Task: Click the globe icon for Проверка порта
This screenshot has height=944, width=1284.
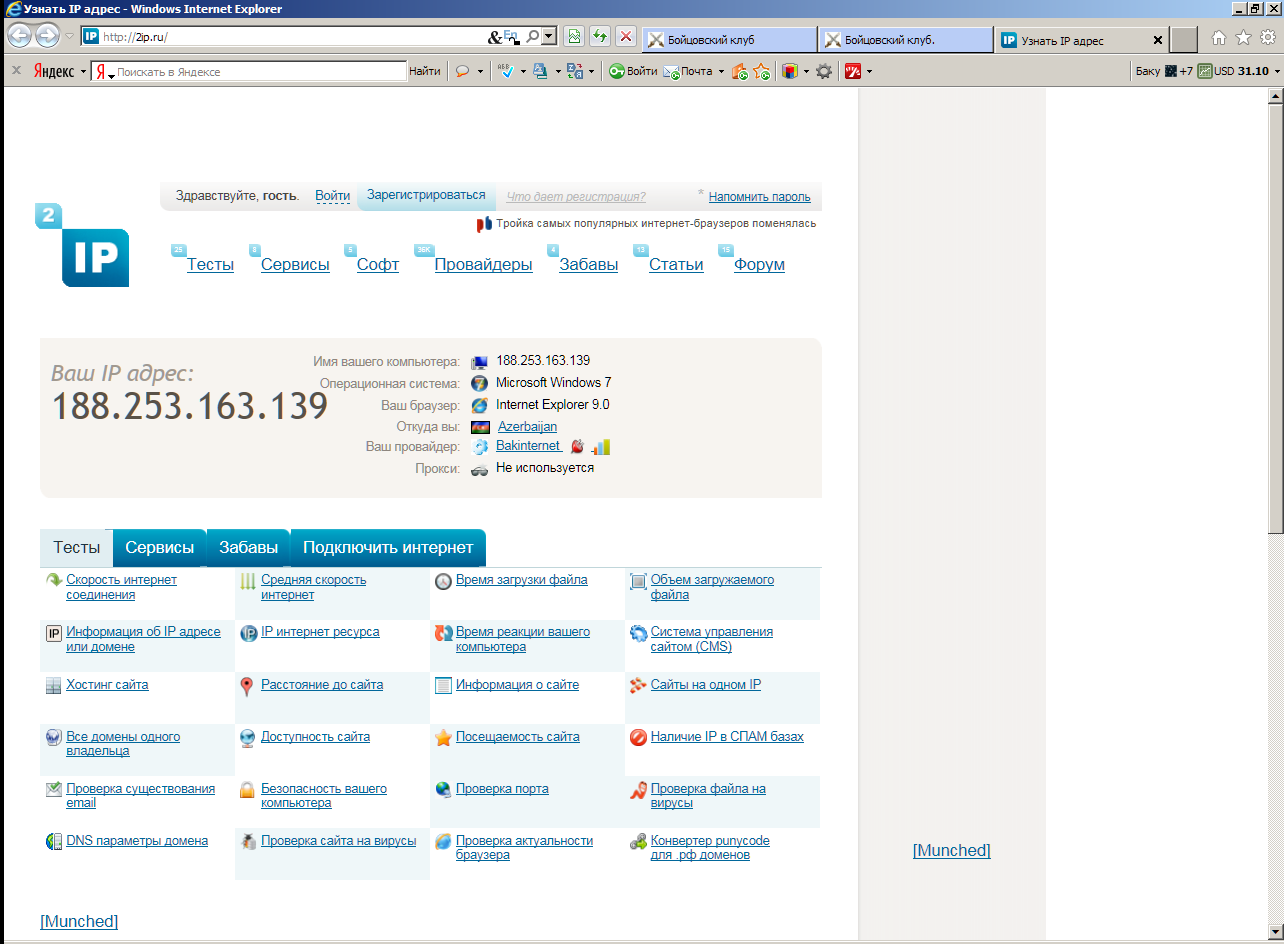Action: coord(444,789)
